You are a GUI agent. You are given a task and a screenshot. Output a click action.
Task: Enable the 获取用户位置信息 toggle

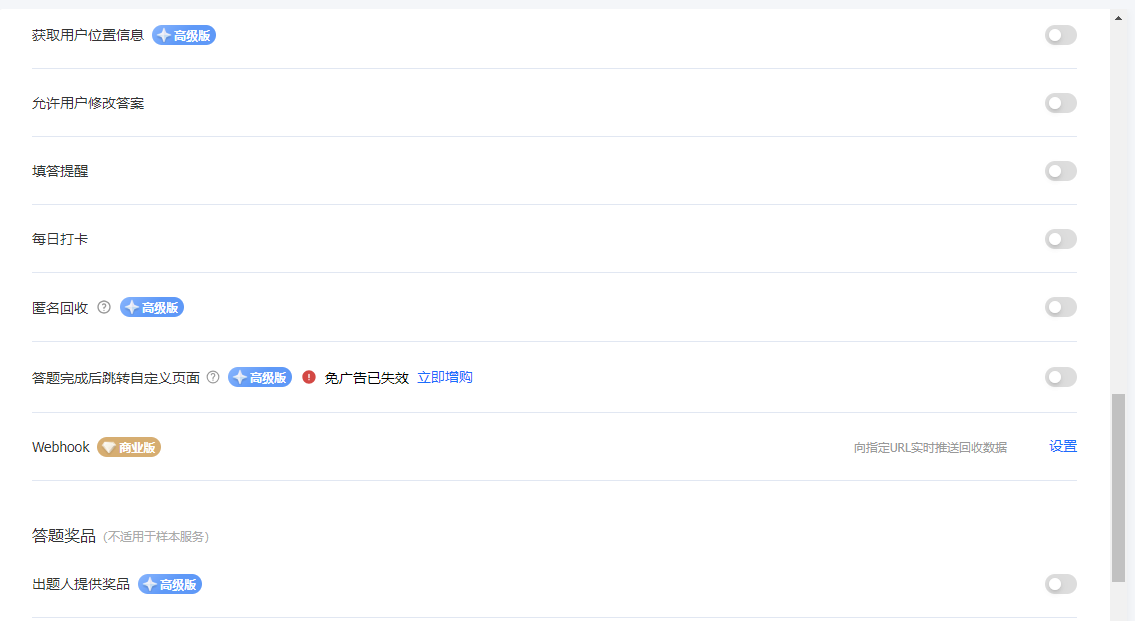(1060, 35)
